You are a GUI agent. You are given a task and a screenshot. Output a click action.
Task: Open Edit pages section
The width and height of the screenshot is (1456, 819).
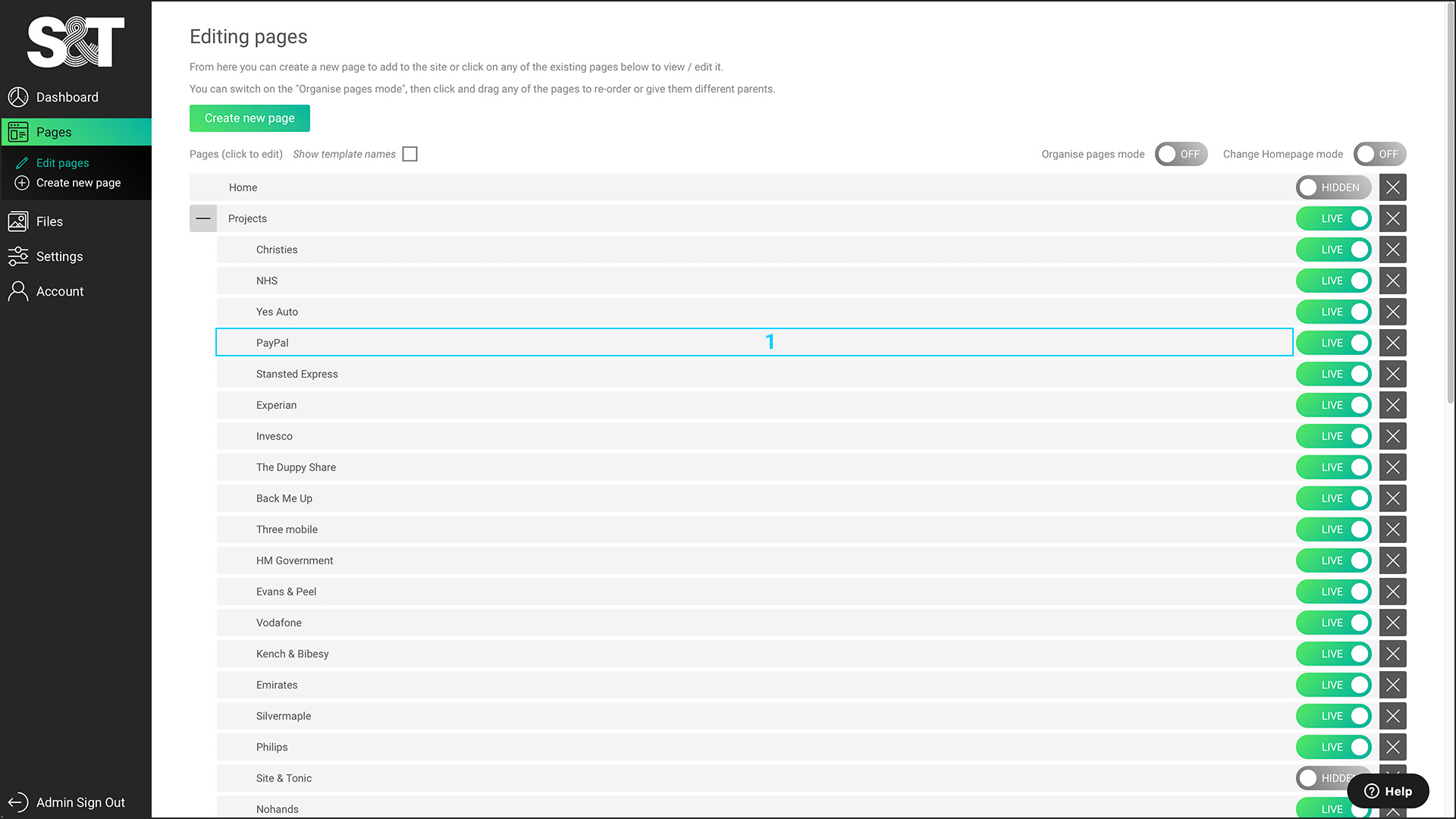(x=62, y=161)
